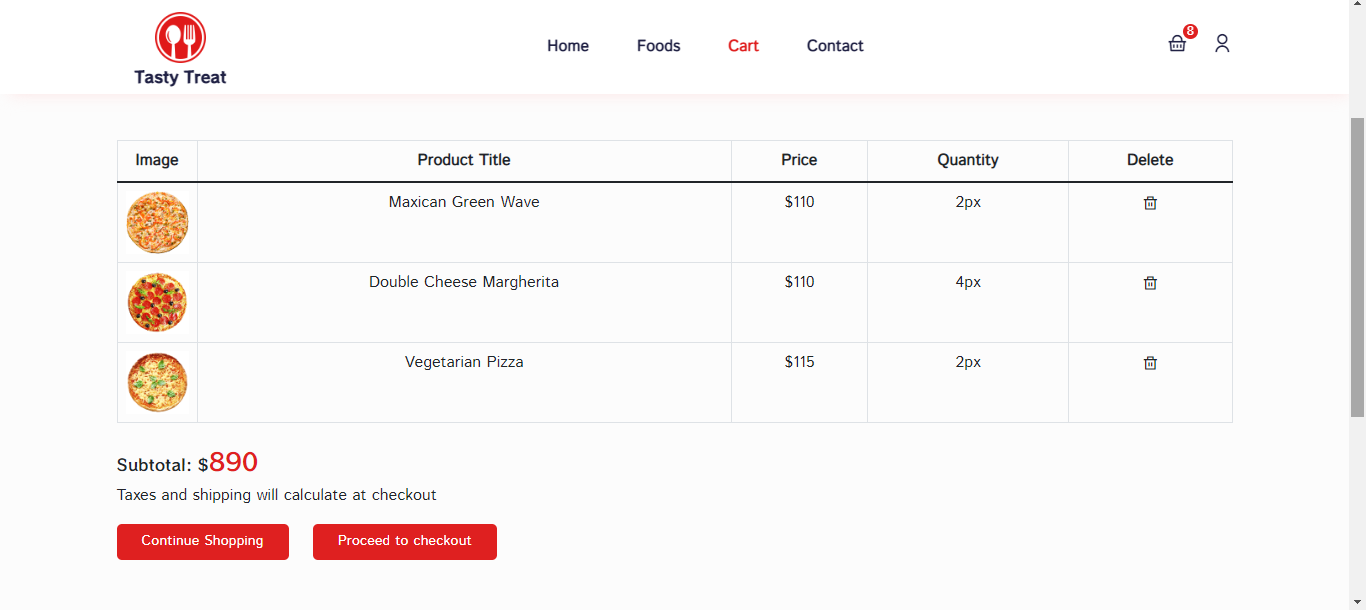This screenshot has height=610, width=1366.
Task: Click the user account profile icon
Action: click(x=1222, y=44)
